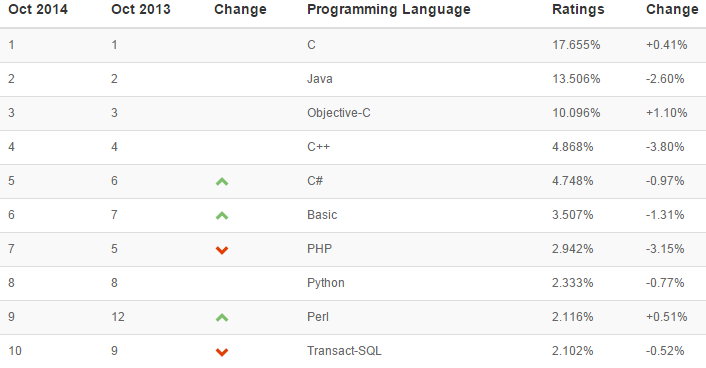
Task: Select the -3.80% change value for C++
Action: click(x=665, y=147)
